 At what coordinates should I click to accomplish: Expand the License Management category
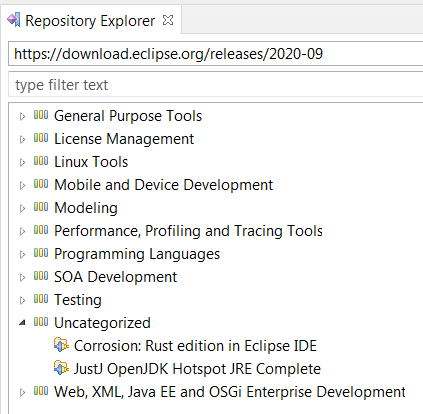(x=22, y=139)
